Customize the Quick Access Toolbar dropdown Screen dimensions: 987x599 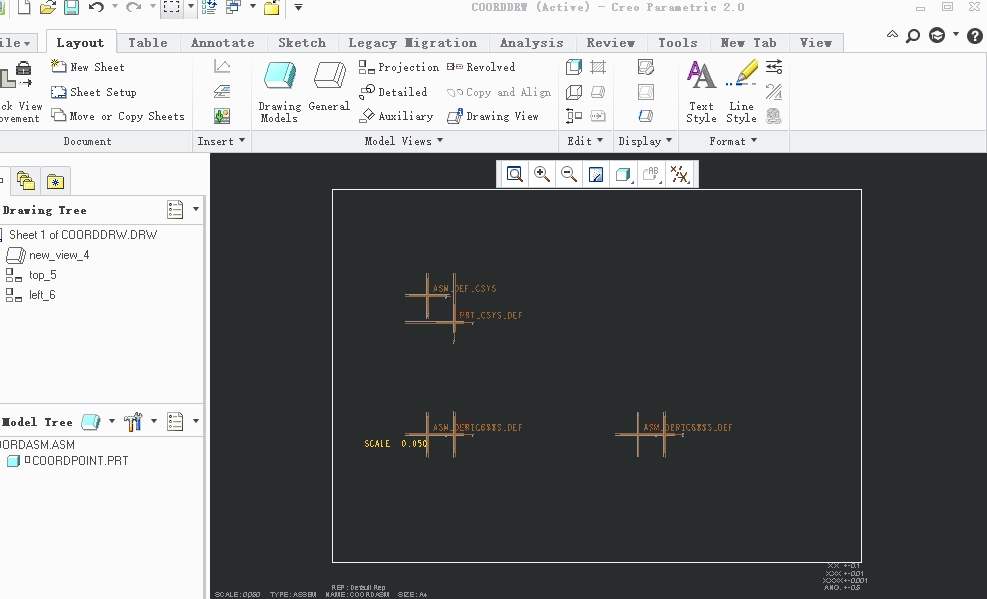pos(298,8)
